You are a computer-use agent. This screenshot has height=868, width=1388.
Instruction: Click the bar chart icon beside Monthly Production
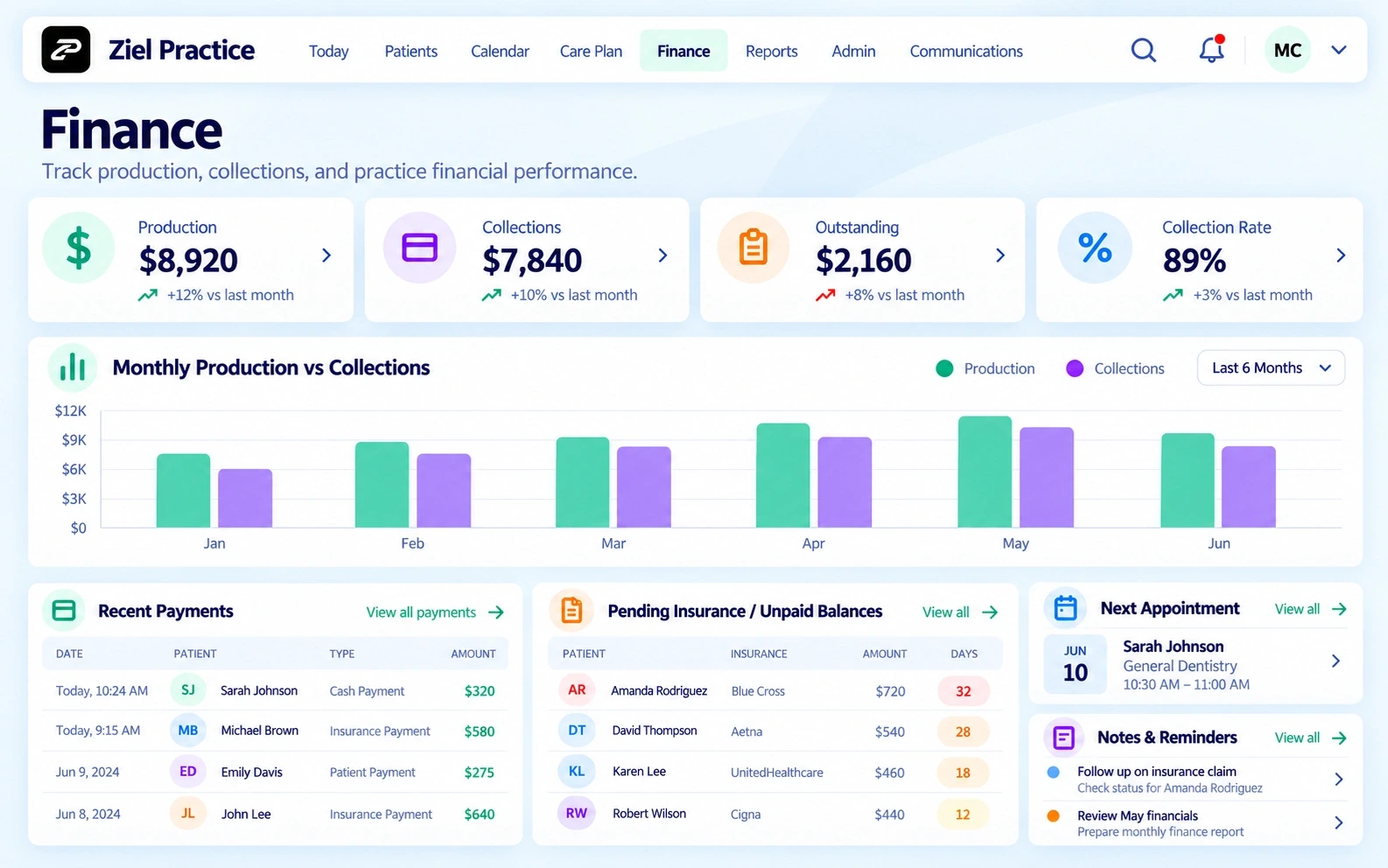point(73,367)
